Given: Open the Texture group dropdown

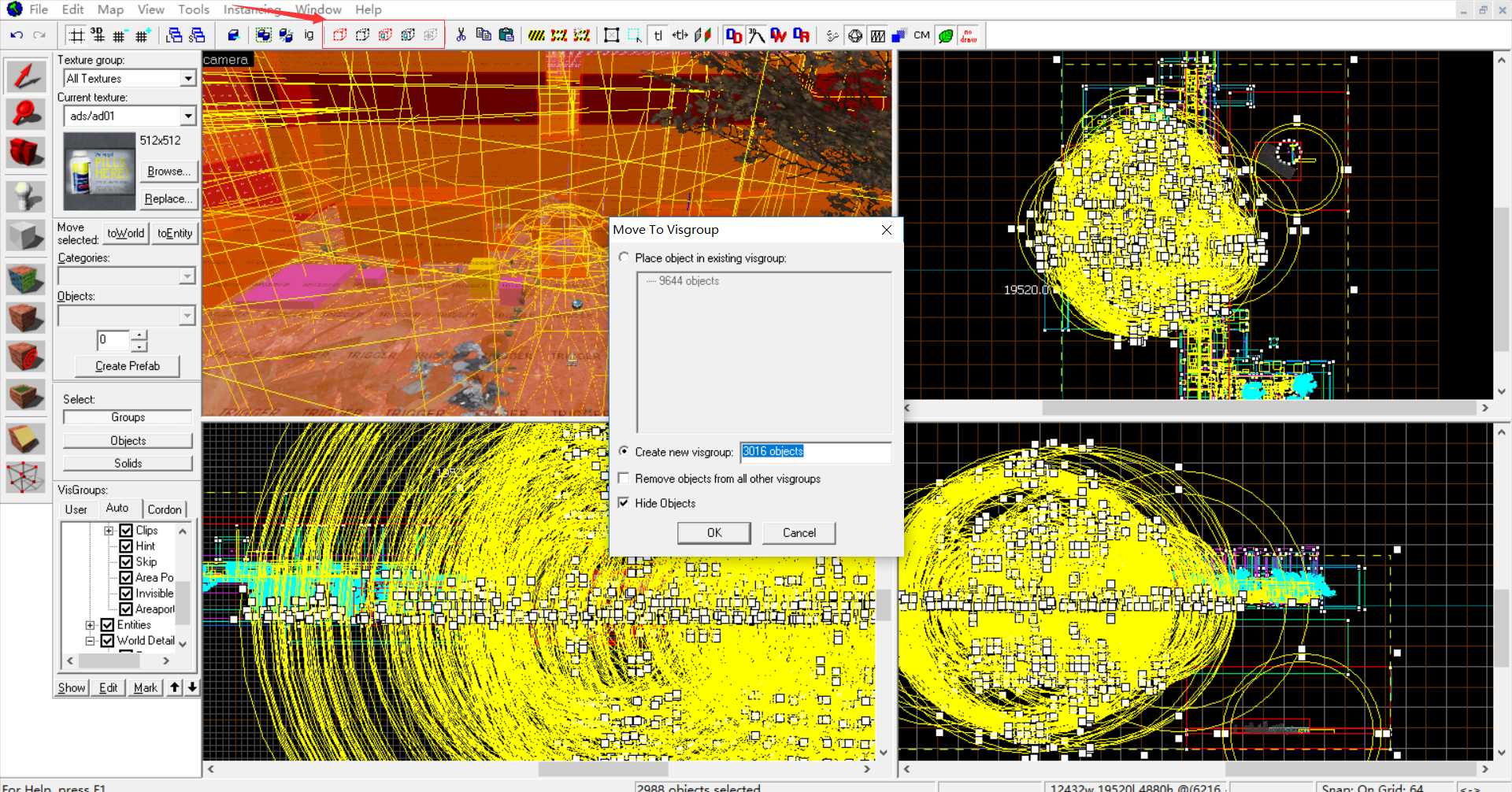Looking at the screenshot, I should click(187, 79).
